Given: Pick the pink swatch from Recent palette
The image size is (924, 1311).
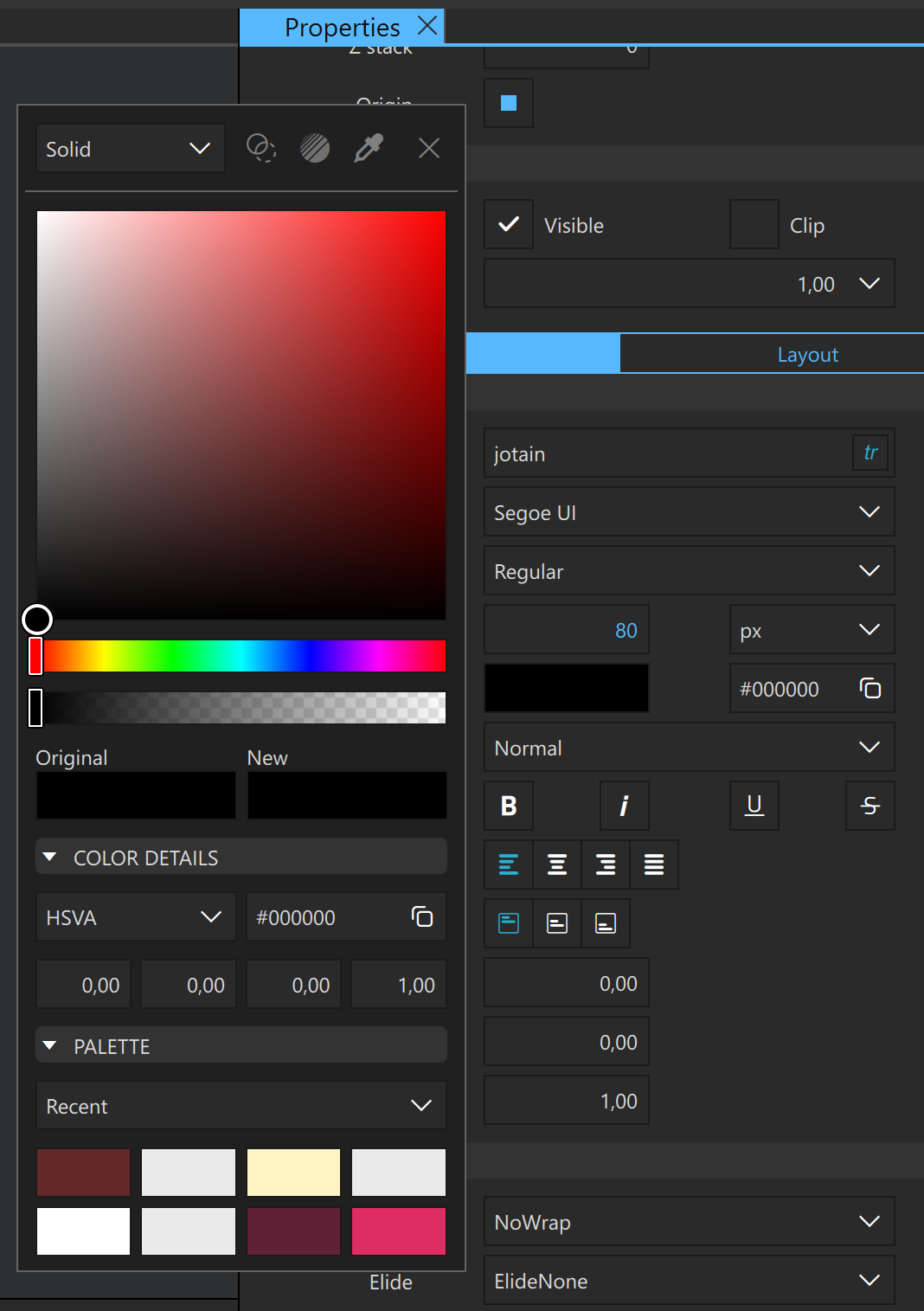Looking at the screenshot, I should coord(399,1231).
